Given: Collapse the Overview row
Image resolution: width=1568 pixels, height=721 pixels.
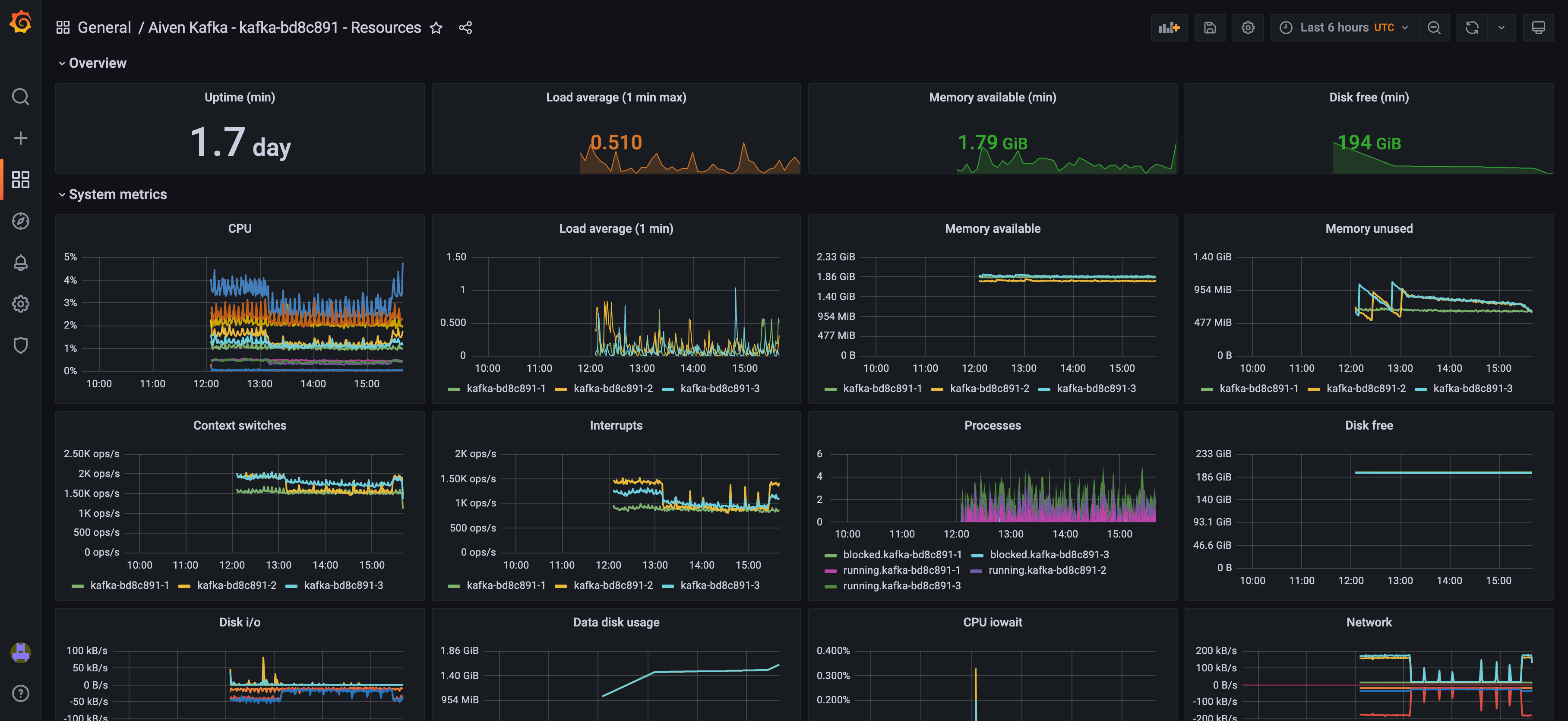Looking at the screenshot, I should point(98,63).
